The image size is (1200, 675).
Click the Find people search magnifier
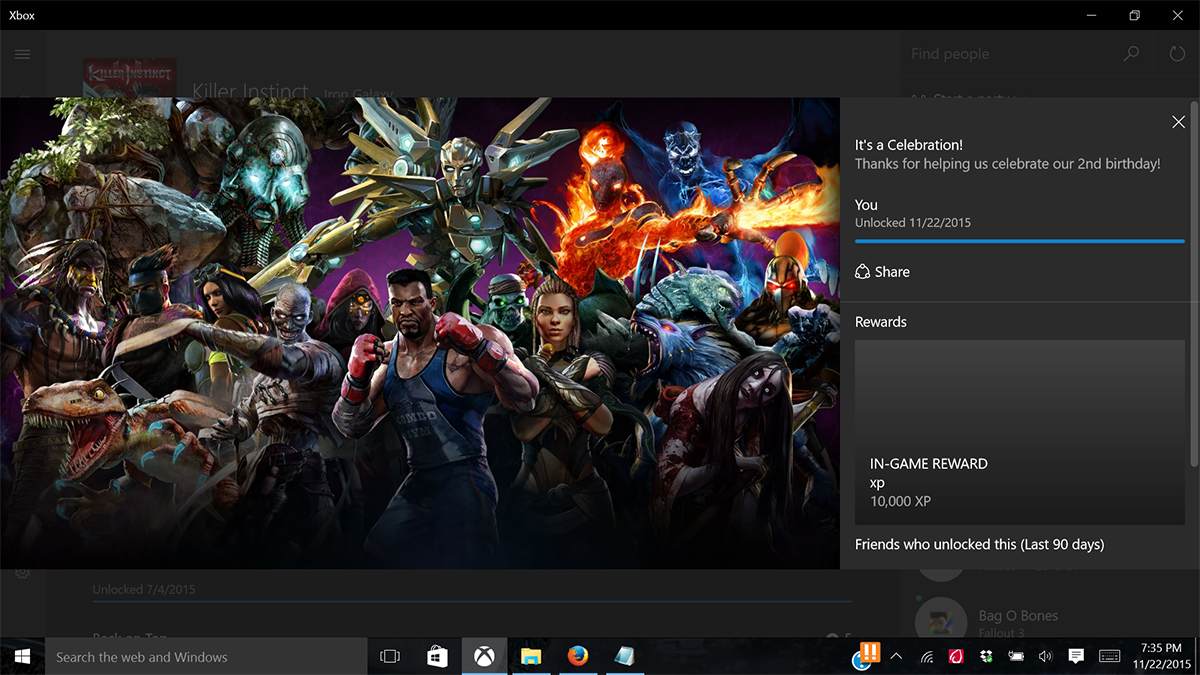pyautogui.click(x=1131, y=54)
